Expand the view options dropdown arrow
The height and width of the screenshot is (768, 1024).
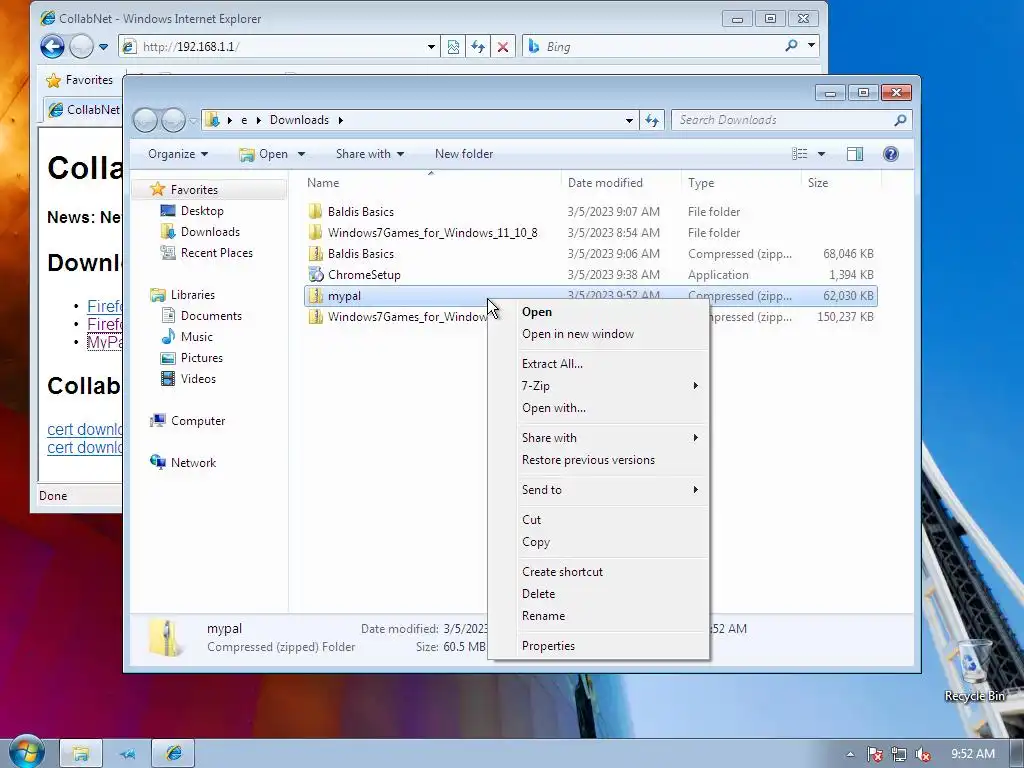pos(821,154)
